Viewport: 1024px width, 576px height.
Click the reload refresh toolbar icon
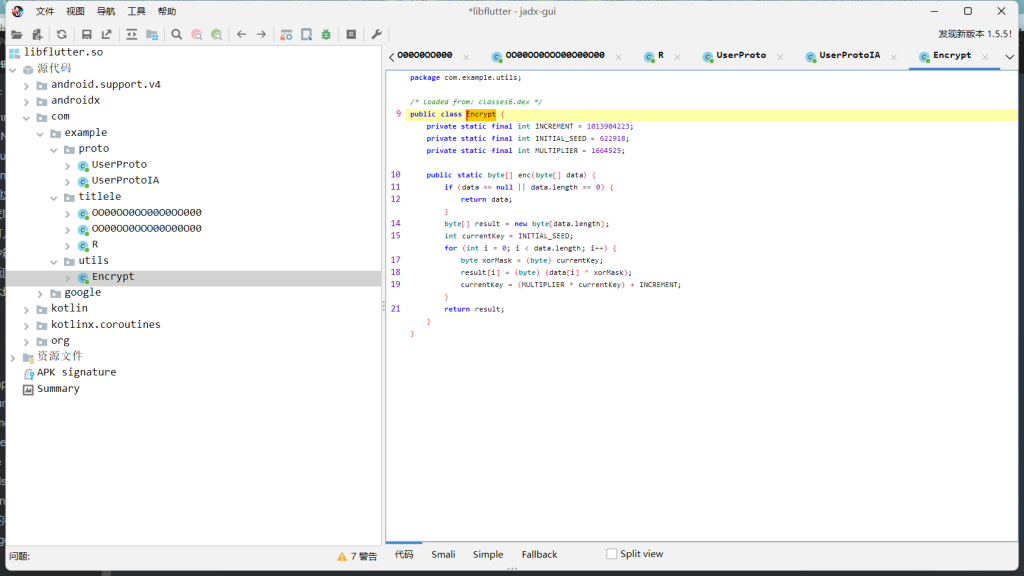pyautogui.click(x=61, y=35)
